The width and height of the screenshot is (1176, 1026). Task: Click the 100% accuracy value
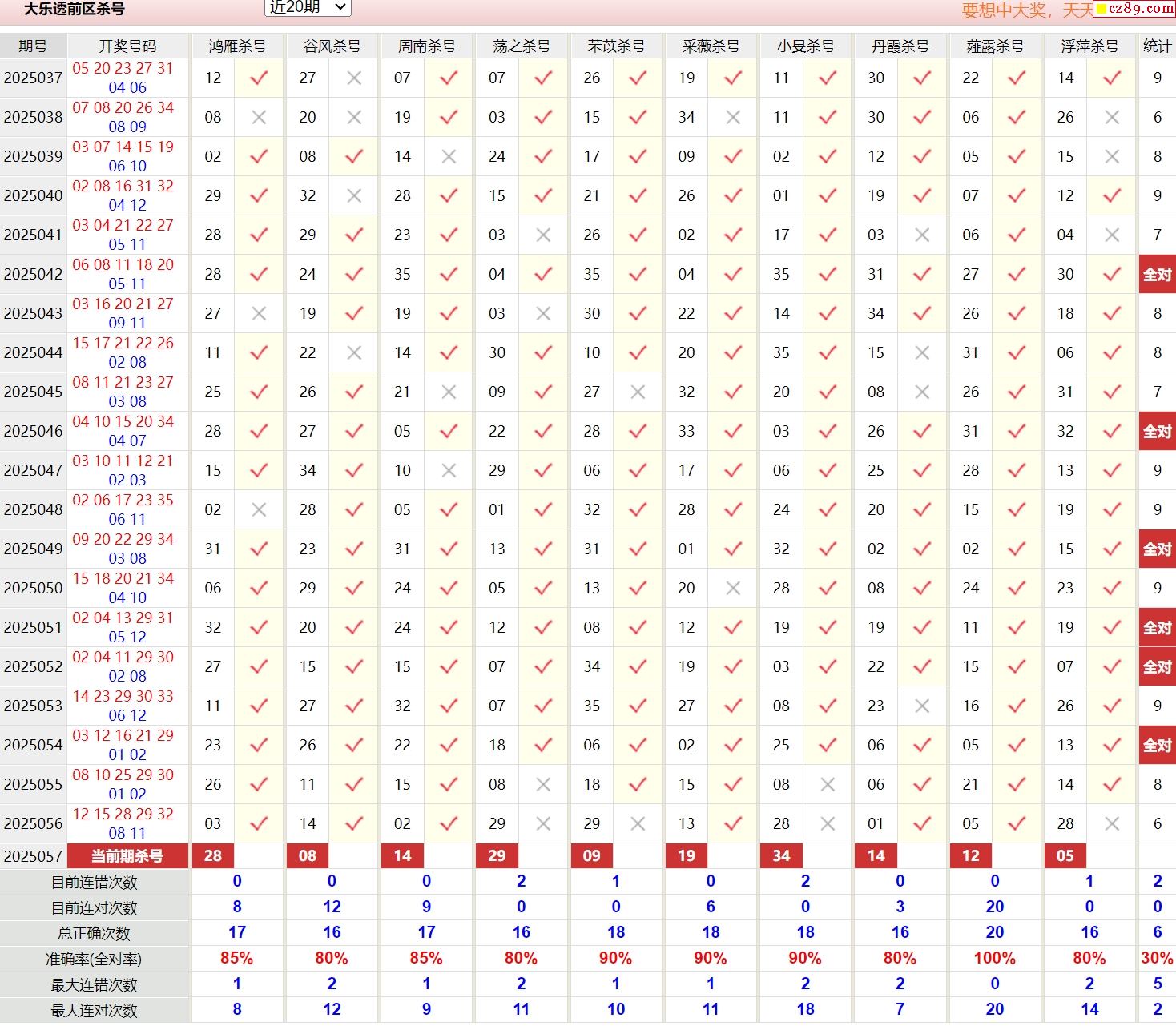pos(995,958)
